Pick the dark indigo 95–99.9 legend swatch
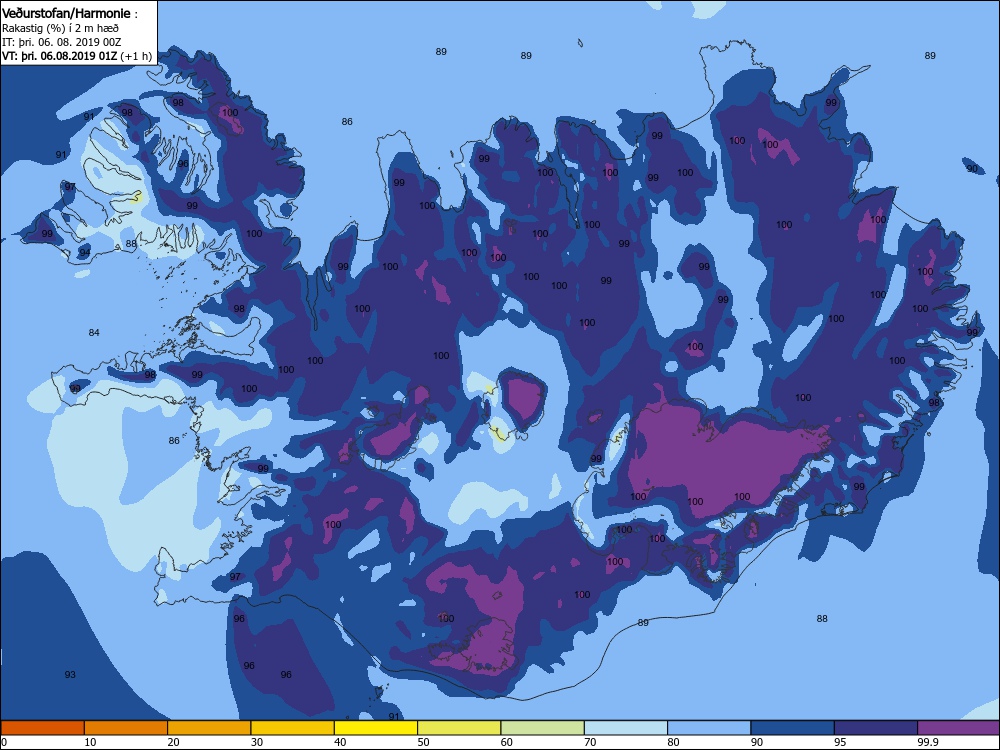The image size is (1000, 750). pyautogui.click(x=876, y=728)
